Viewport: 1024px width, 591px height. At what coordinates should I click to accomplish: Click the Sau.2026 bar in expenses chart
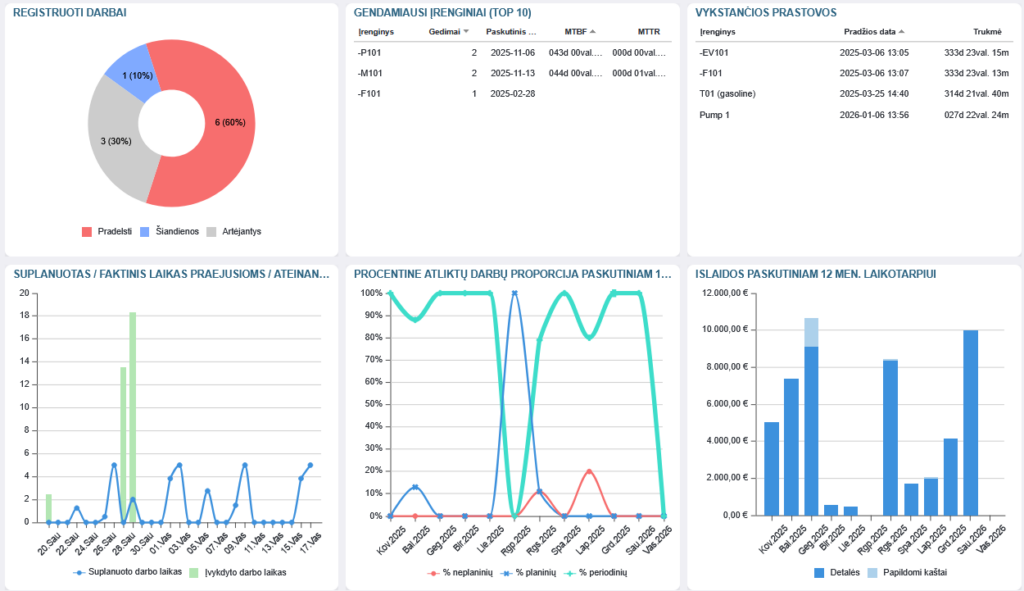tap(970, 422)
